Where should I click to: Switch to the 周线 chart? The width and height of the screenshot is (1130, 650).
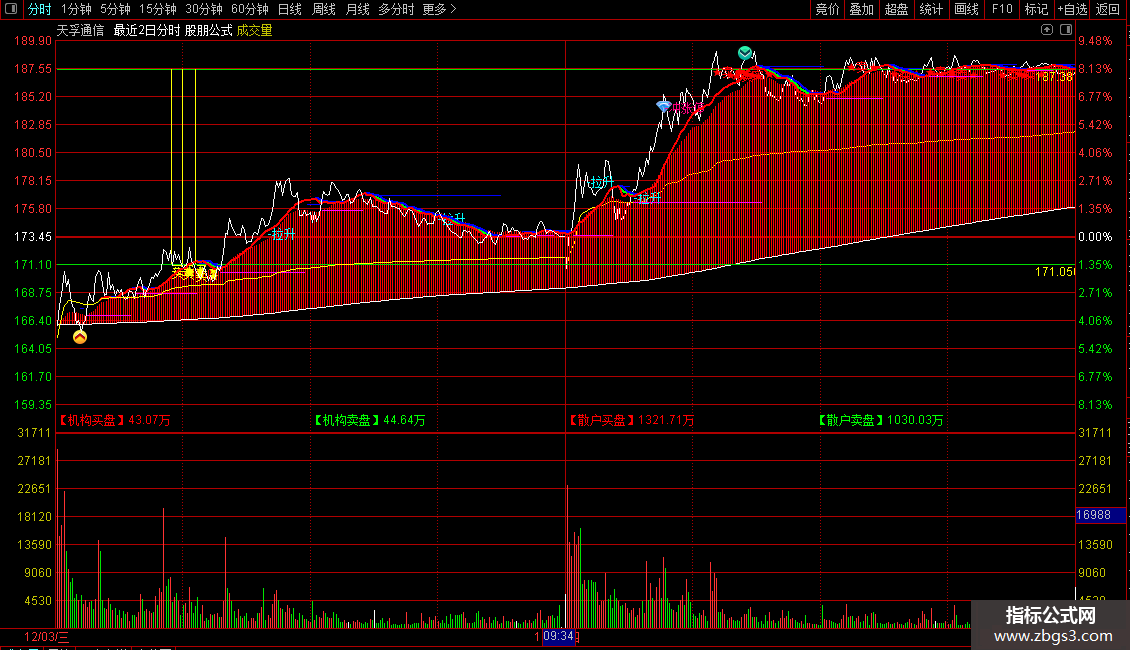324,9
